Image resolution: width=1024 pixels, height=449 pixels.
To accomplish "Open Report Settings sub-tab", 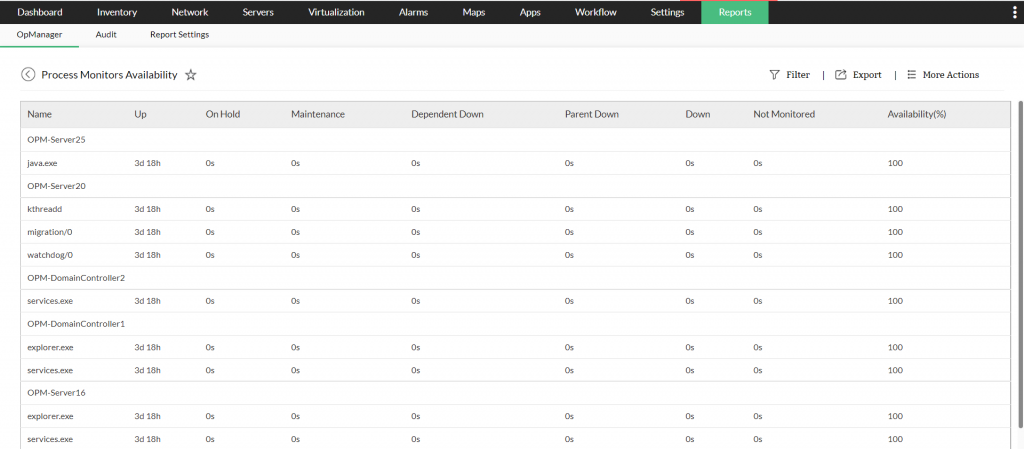I will click(x=179, y=35).
